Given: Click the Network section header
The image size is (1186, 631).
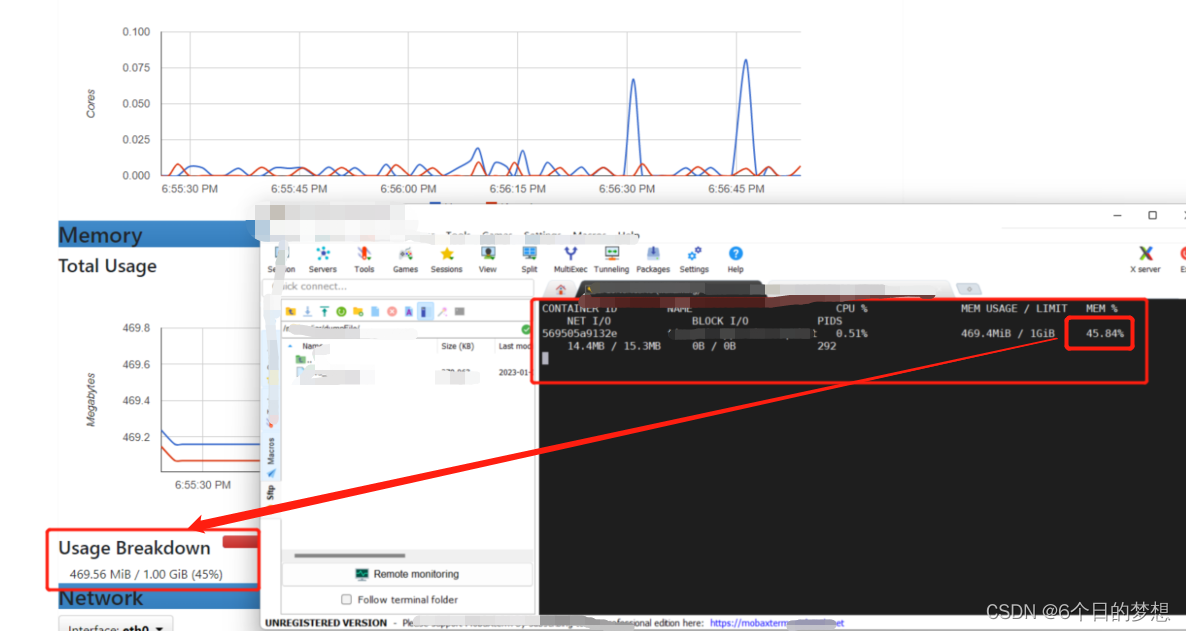Looking at the screenshot, I should pyautogui.click(x=160, y=598).
